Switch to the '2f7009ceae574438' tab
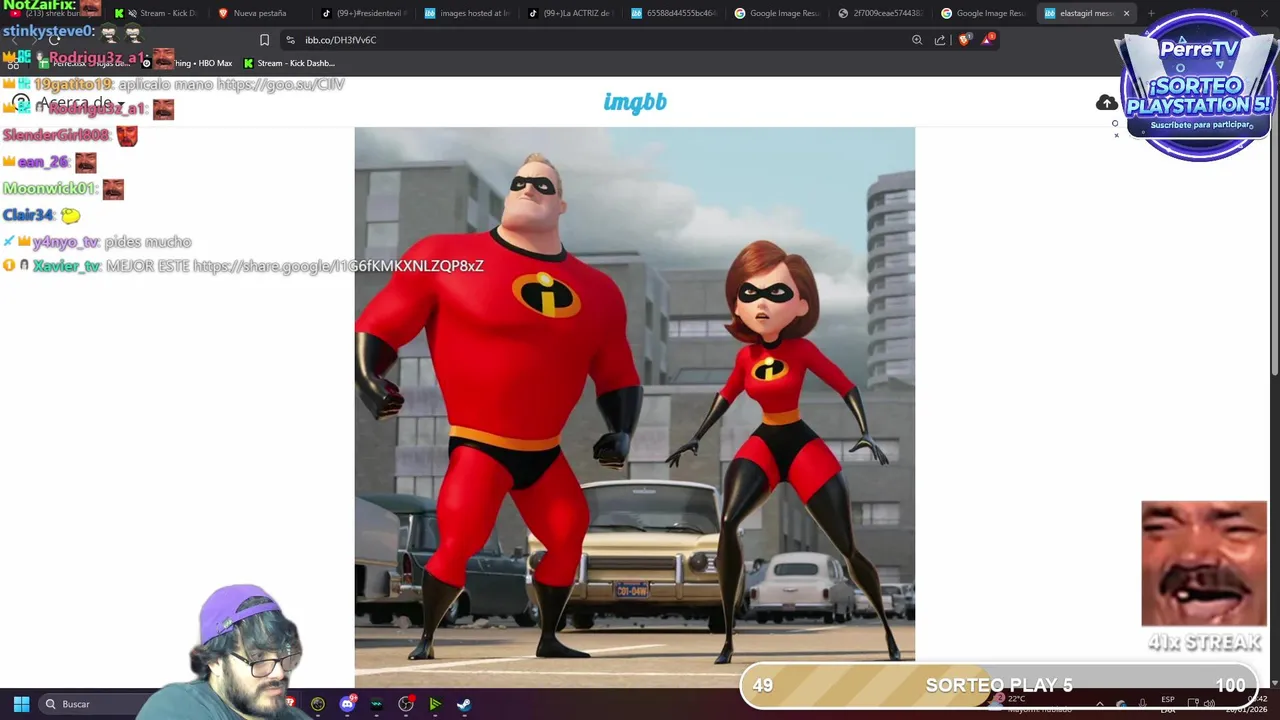1280x720 pixels. point(882,13)
